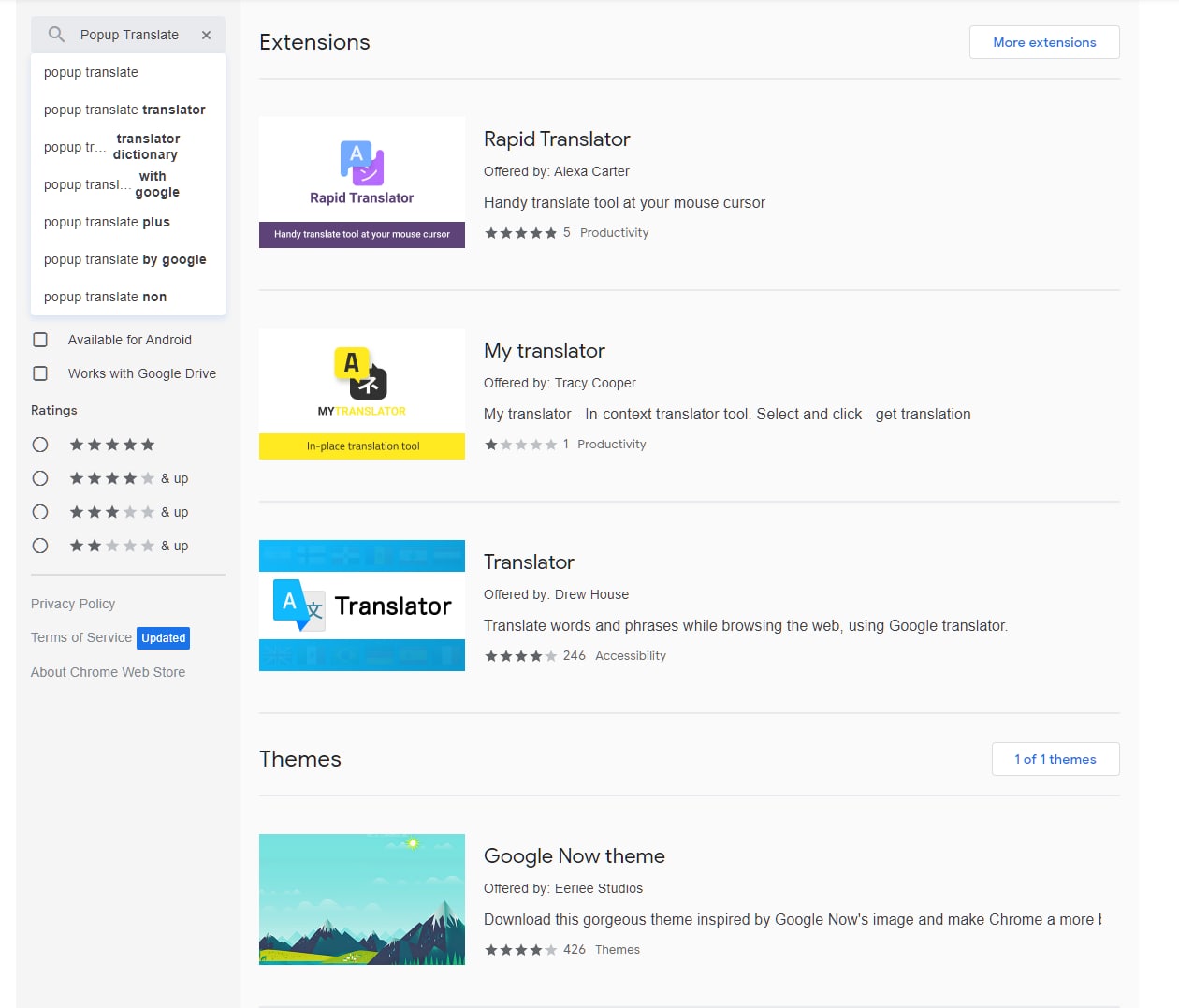Viewport: 1179px width, 1008px height.
Task: Check Available for Android checkbox
Action: click(40, 340)
